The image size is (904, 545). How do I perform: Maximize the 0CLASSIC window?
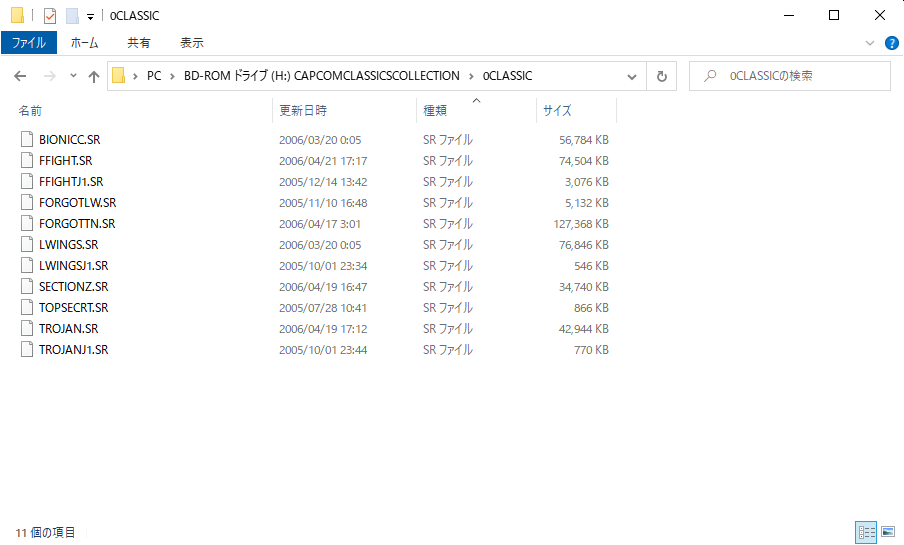pyautogui.click(x=834, y=16)
